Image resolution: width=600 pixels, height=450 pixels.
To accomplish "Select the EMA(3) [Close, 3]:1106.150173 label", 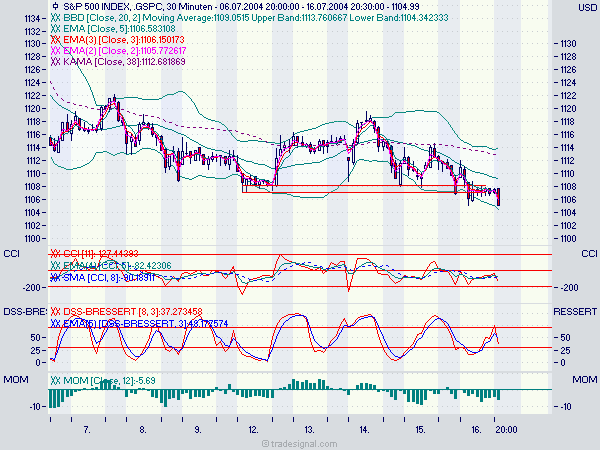I will coord(124,40).
